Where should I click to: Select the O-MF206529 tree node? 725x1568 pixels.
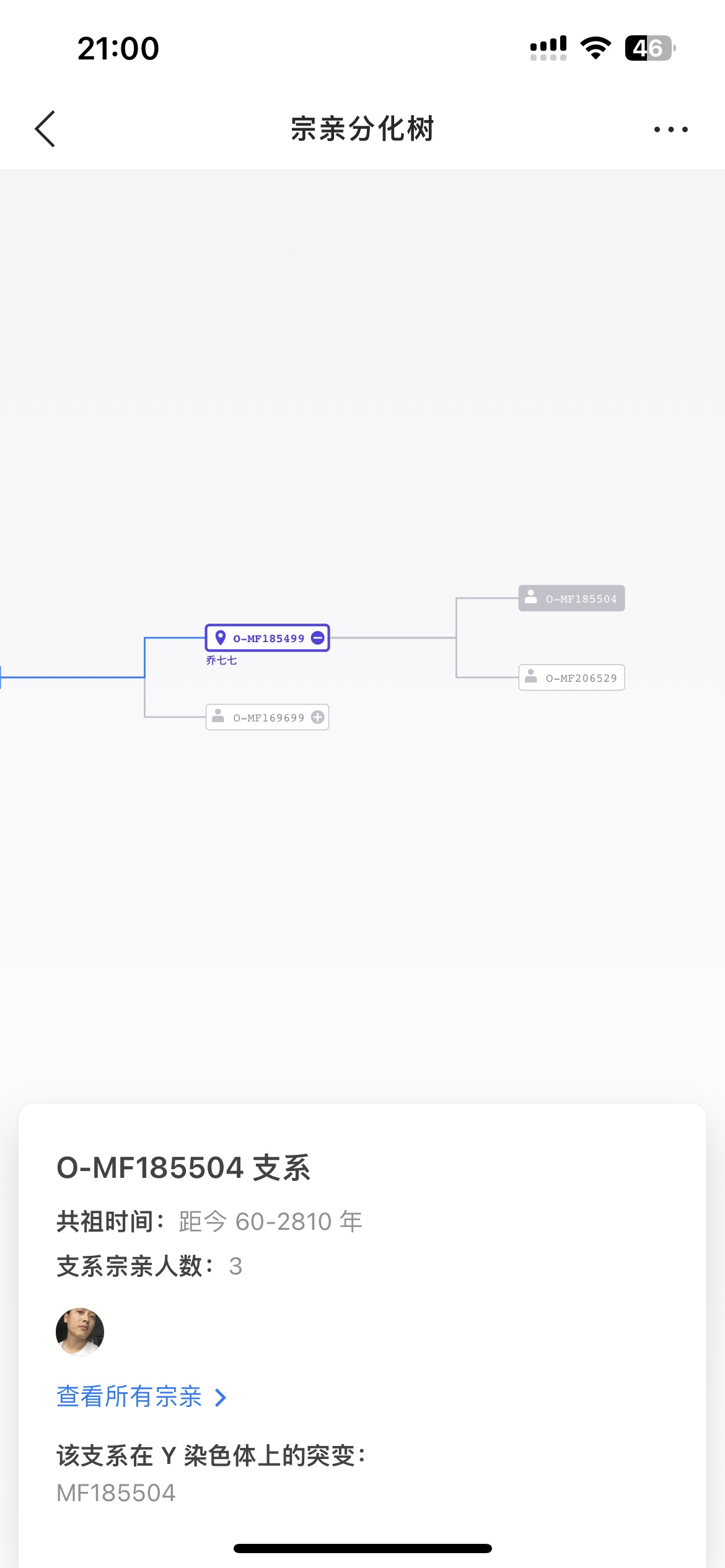(571, 677)
